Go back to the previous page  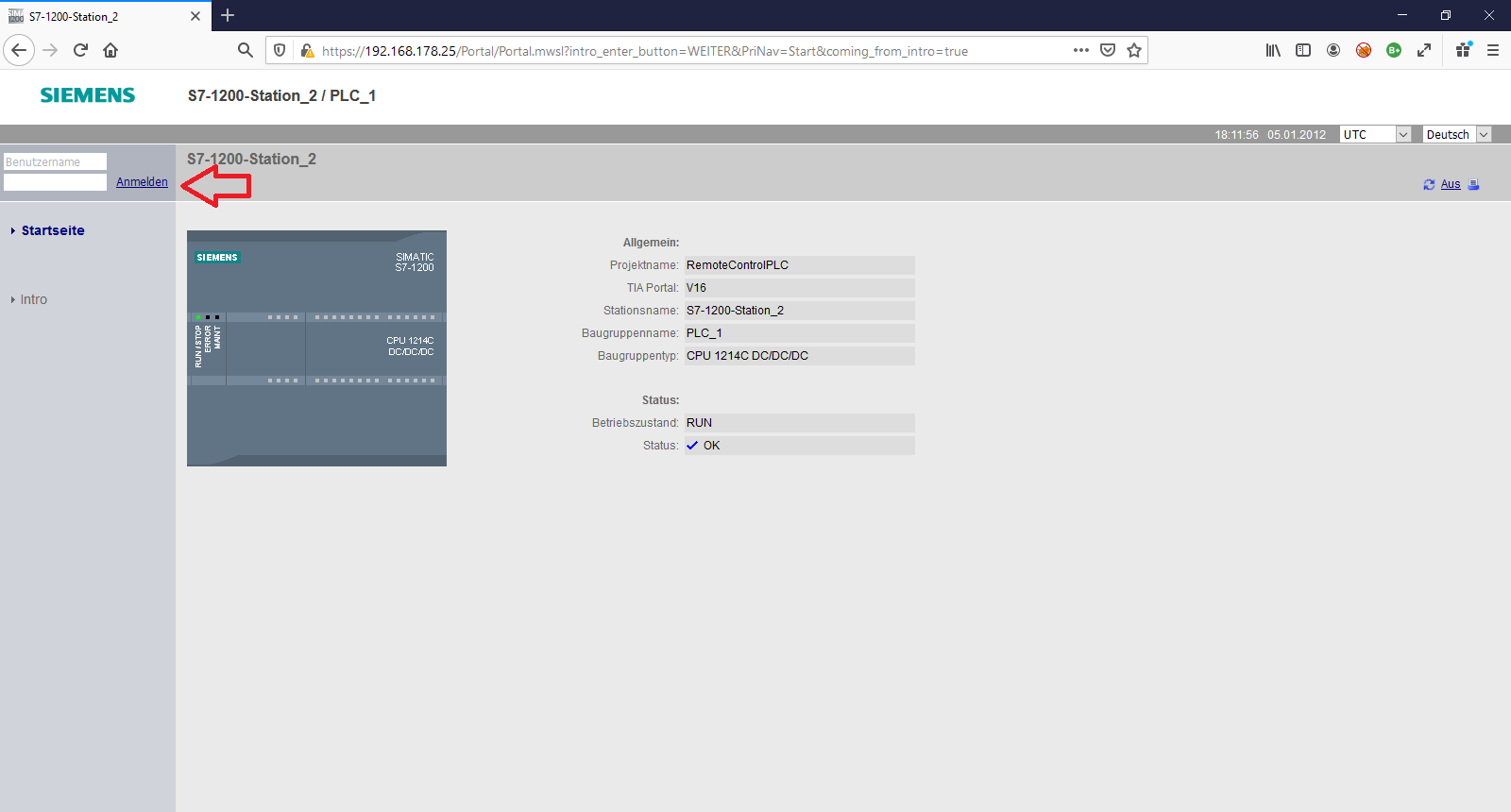pos(19,50)
